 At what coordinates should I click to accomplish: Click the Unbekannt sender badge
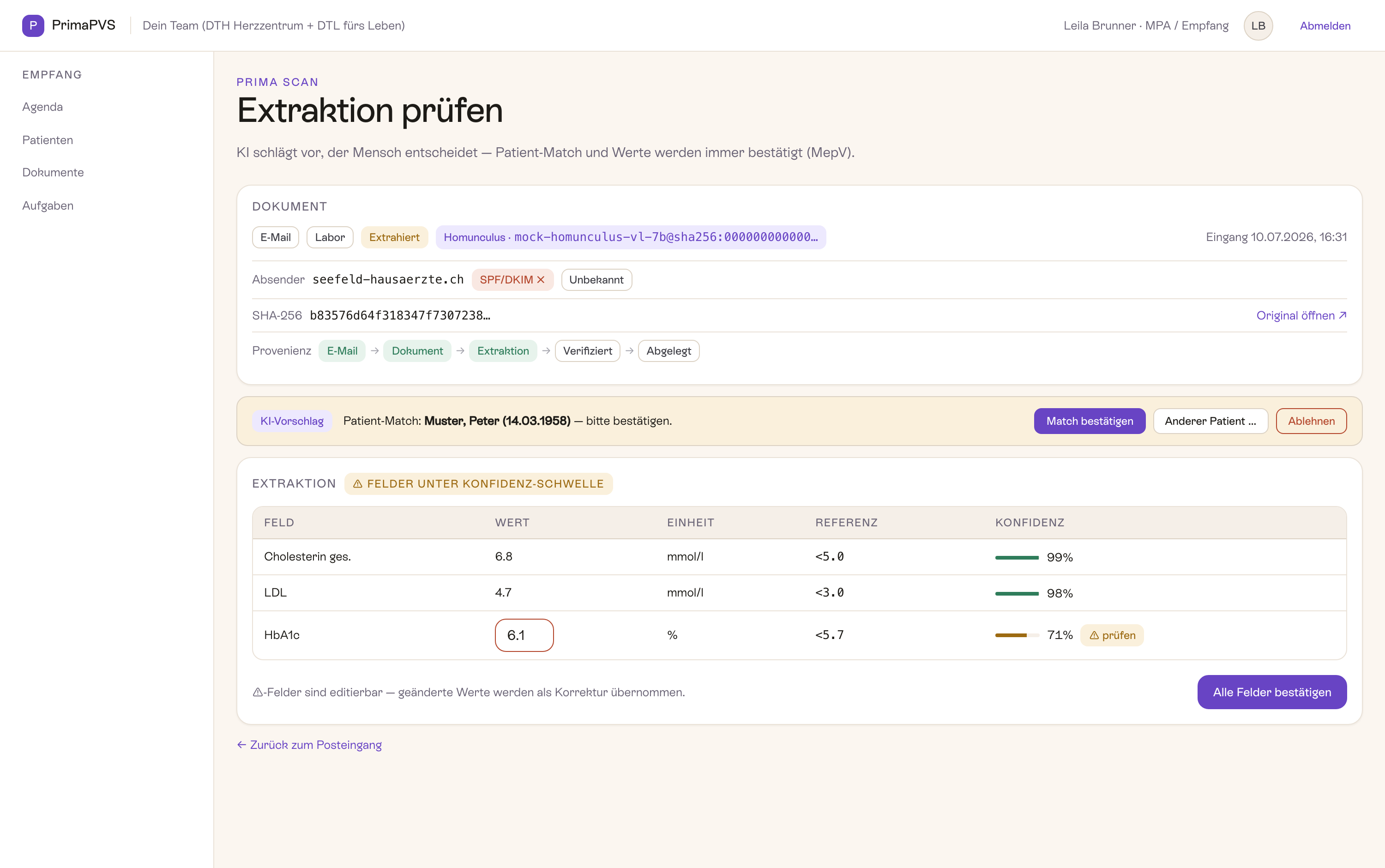tap(596, 280)
